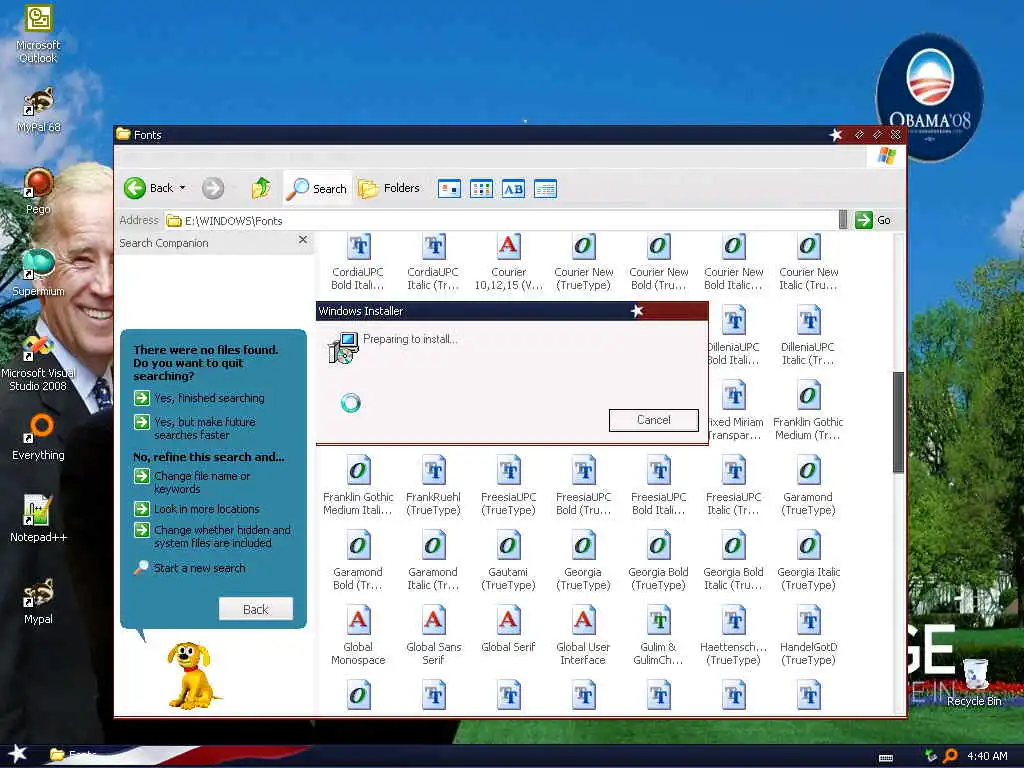Select CordiaUPC Bold Italic font

click(x=358, y=263)
